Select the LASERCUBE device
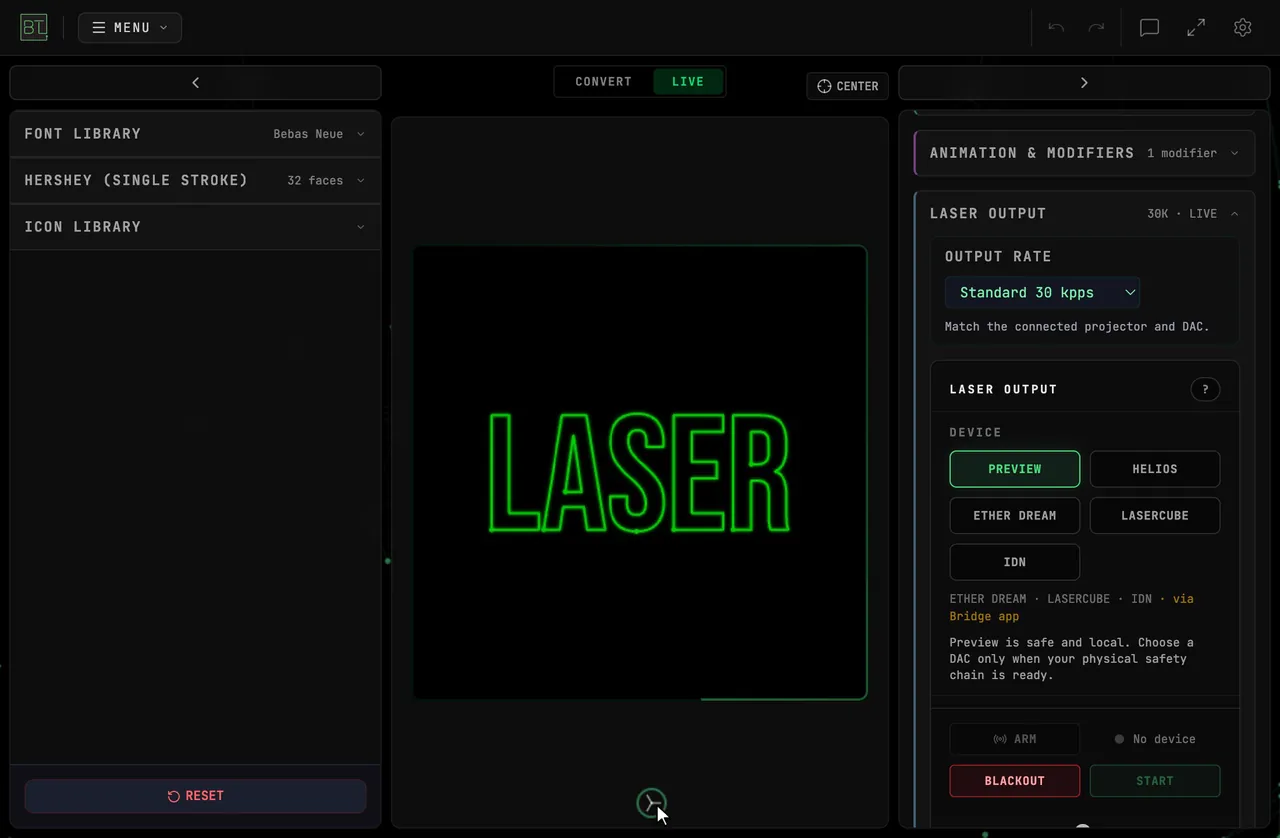 pos(1155,516)
